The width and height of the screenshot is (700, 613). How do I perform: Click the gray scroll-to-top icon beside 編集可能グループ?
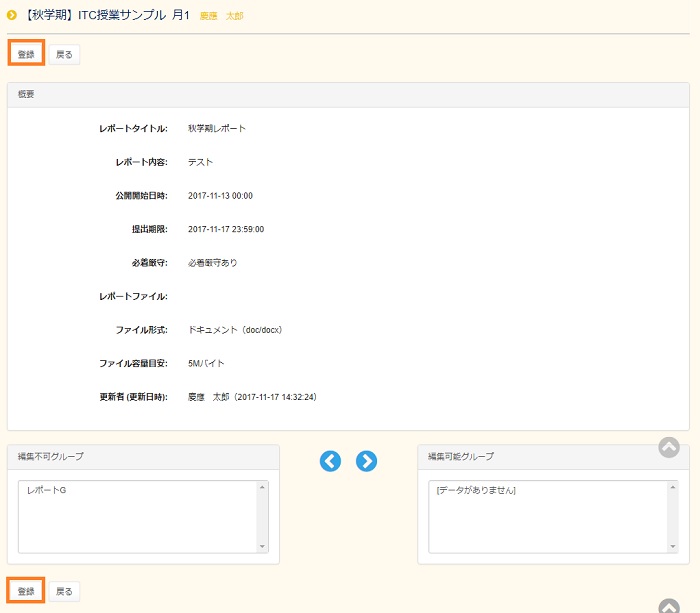click(x=669, y=447)
